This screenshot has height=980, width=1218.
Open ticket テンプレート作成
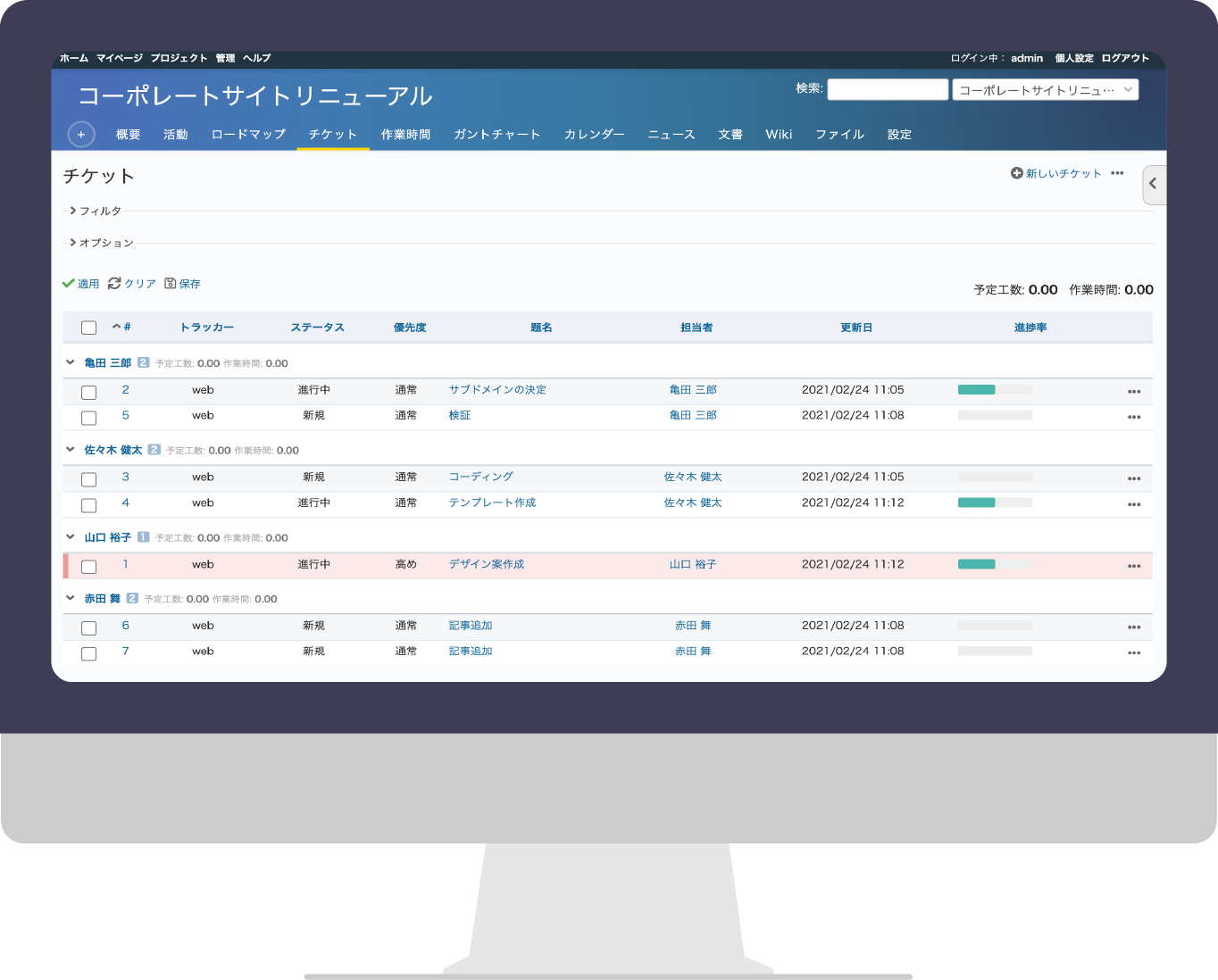click(x=492, y=502)
